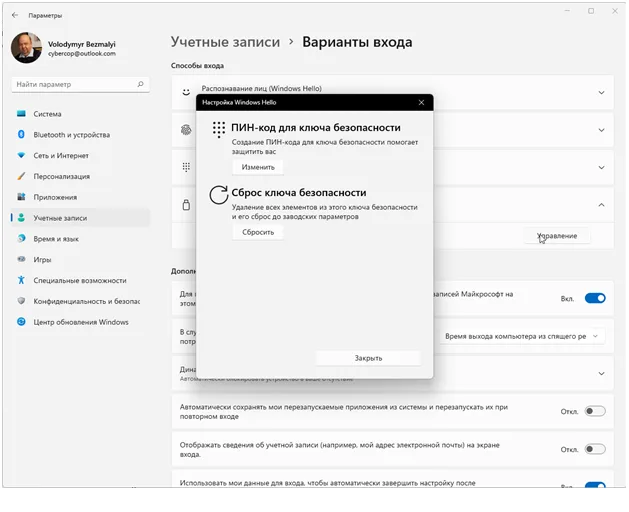Click the Volodymyr Bezmalyi account name
This screenshot has width=629, height=512.
82,44
